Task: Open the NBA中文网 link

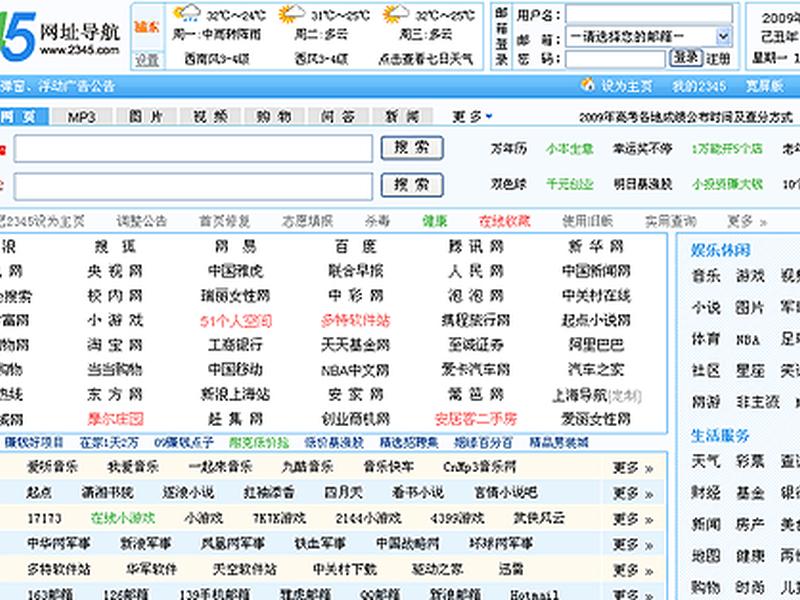Action: point(355,370)
